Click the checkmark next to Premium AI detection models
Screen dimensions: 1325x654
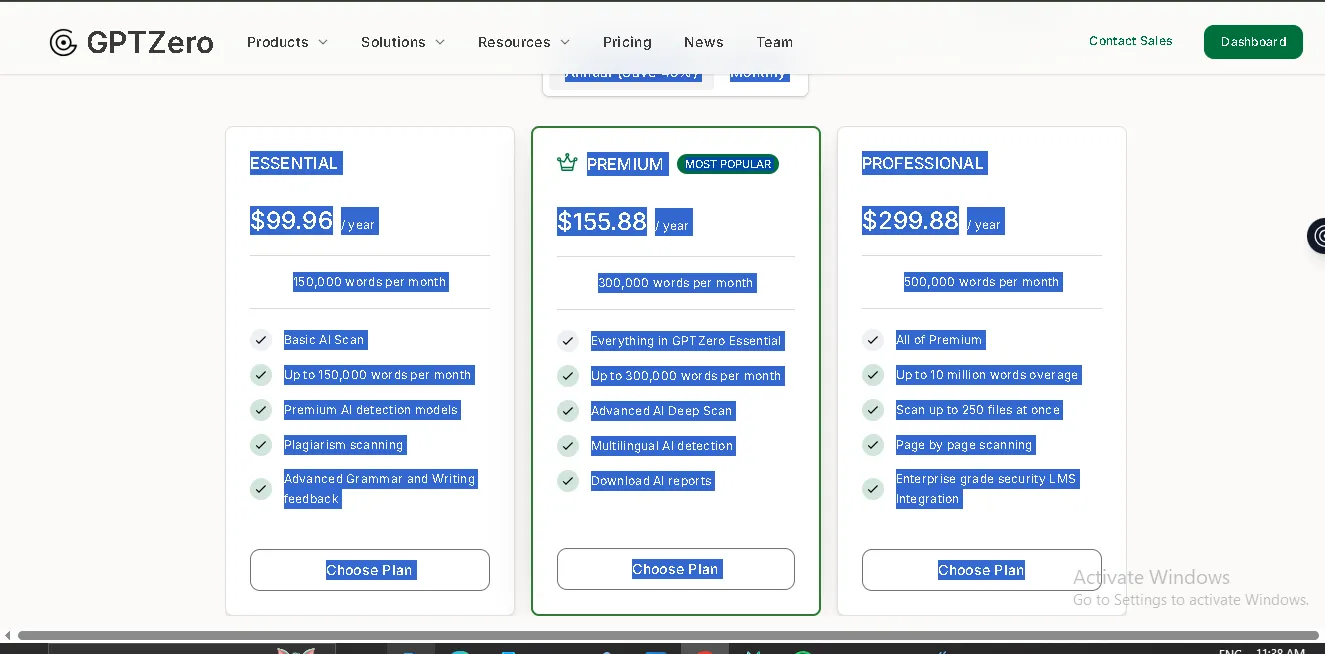pyautogui.click(x=261, y=410)
